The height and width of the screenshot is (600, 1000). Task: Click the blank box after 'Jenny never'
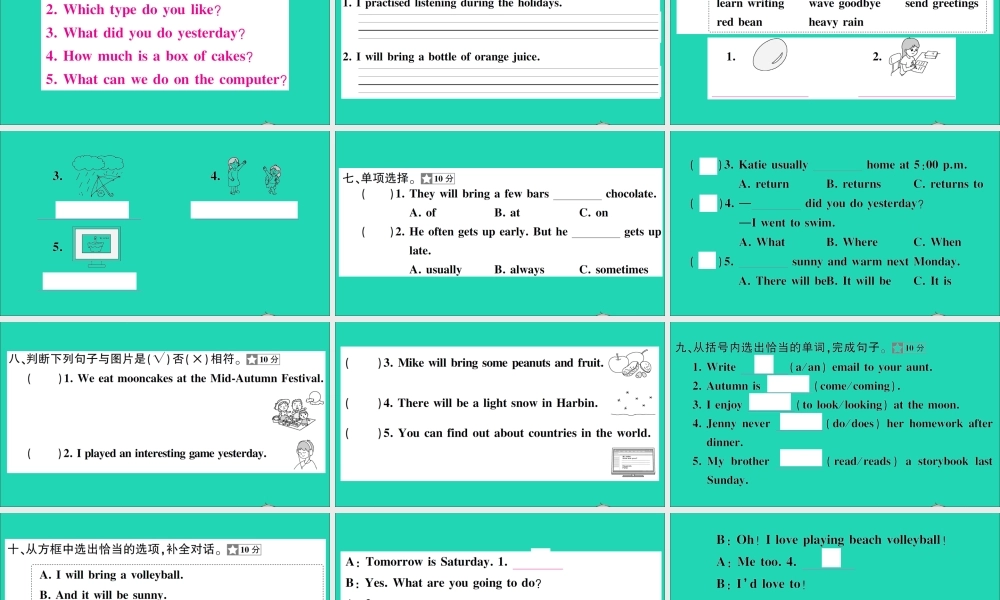(801, 421)
